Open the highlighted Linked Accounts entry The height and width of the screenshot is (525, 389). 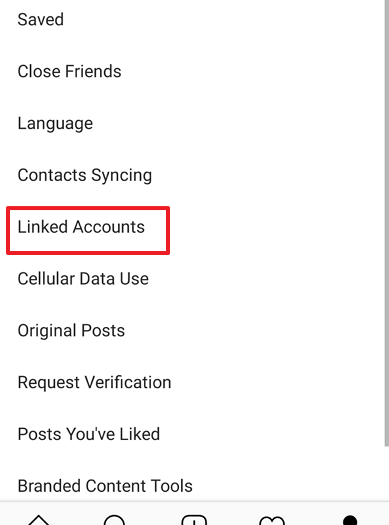pyautogui.click(x=88, y=230)
